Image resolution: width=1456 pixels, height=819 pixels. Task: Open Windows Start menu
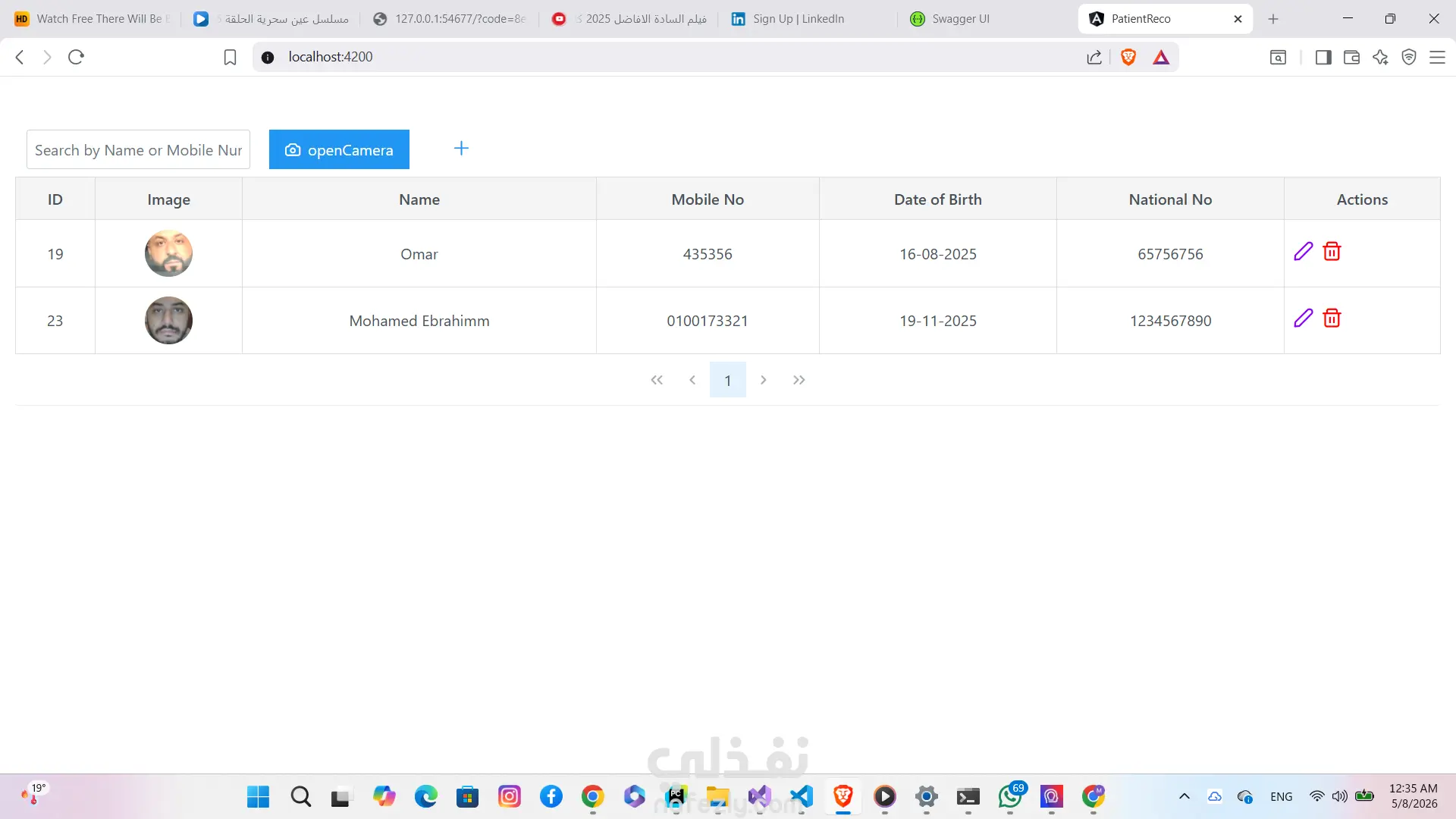pos(259,796)
